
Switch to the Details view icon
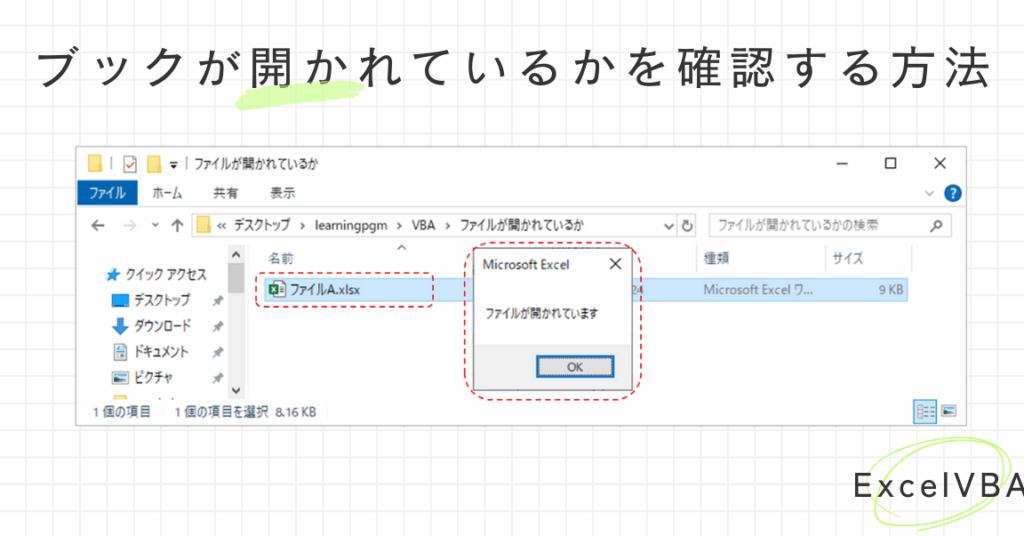coord(925,411)
